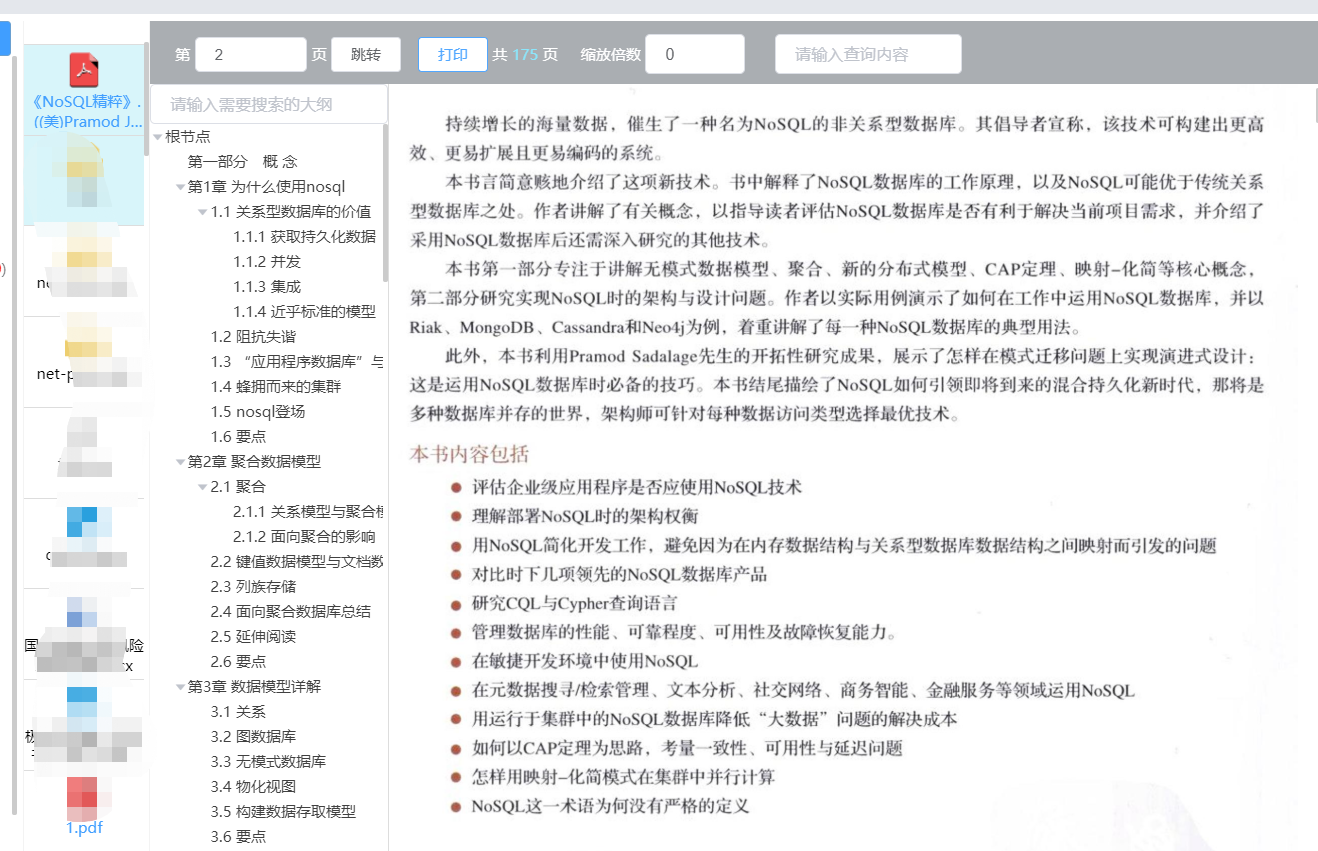Select 2.2 键值数据模型与文档 entry

tap(297, 561)
